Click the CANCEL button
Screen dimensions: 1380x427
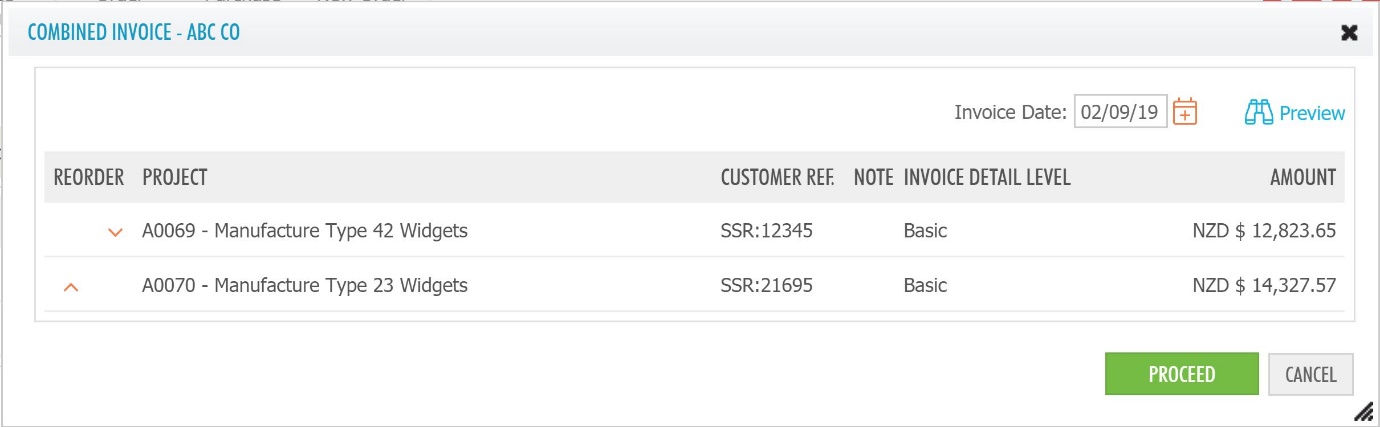pos(1310,375)
